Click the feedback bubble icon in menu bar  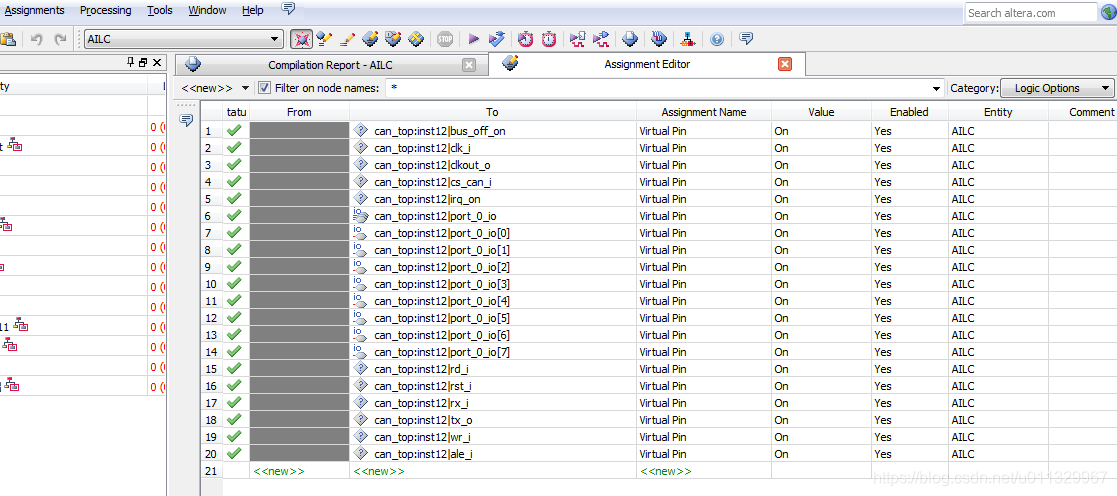pos(289,9)
